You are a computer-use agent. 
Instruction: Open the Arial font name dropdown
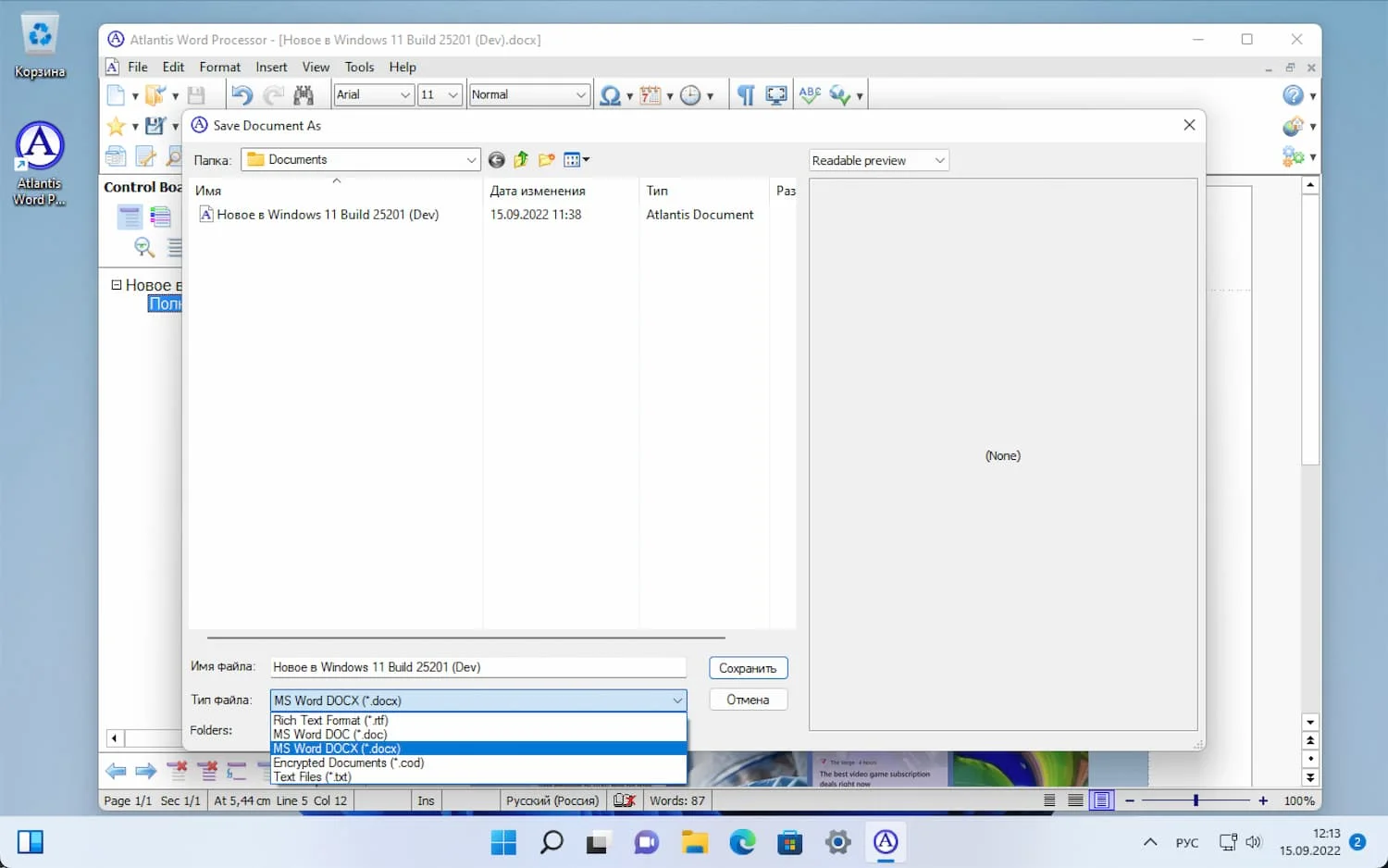pos(405,94)
